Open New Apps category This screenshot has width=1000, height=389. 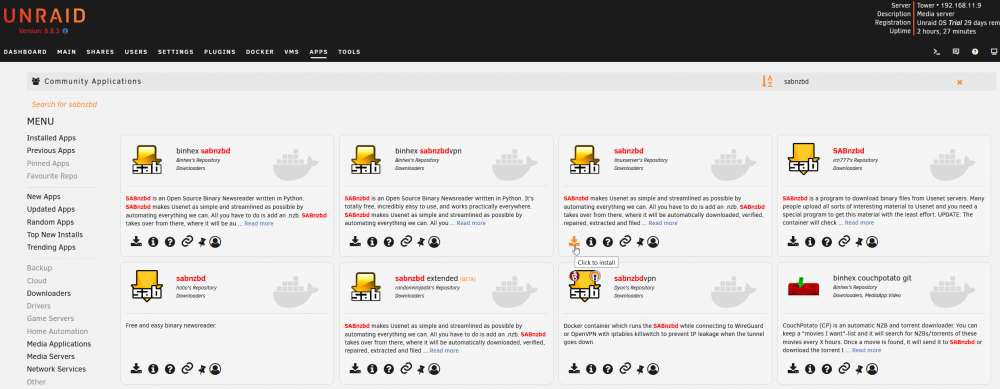pos(43,196)
